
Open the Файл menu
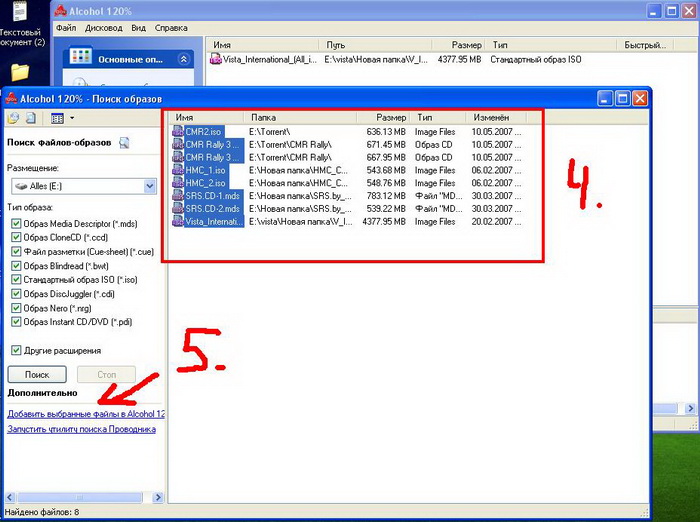click(x=66, y=28)
